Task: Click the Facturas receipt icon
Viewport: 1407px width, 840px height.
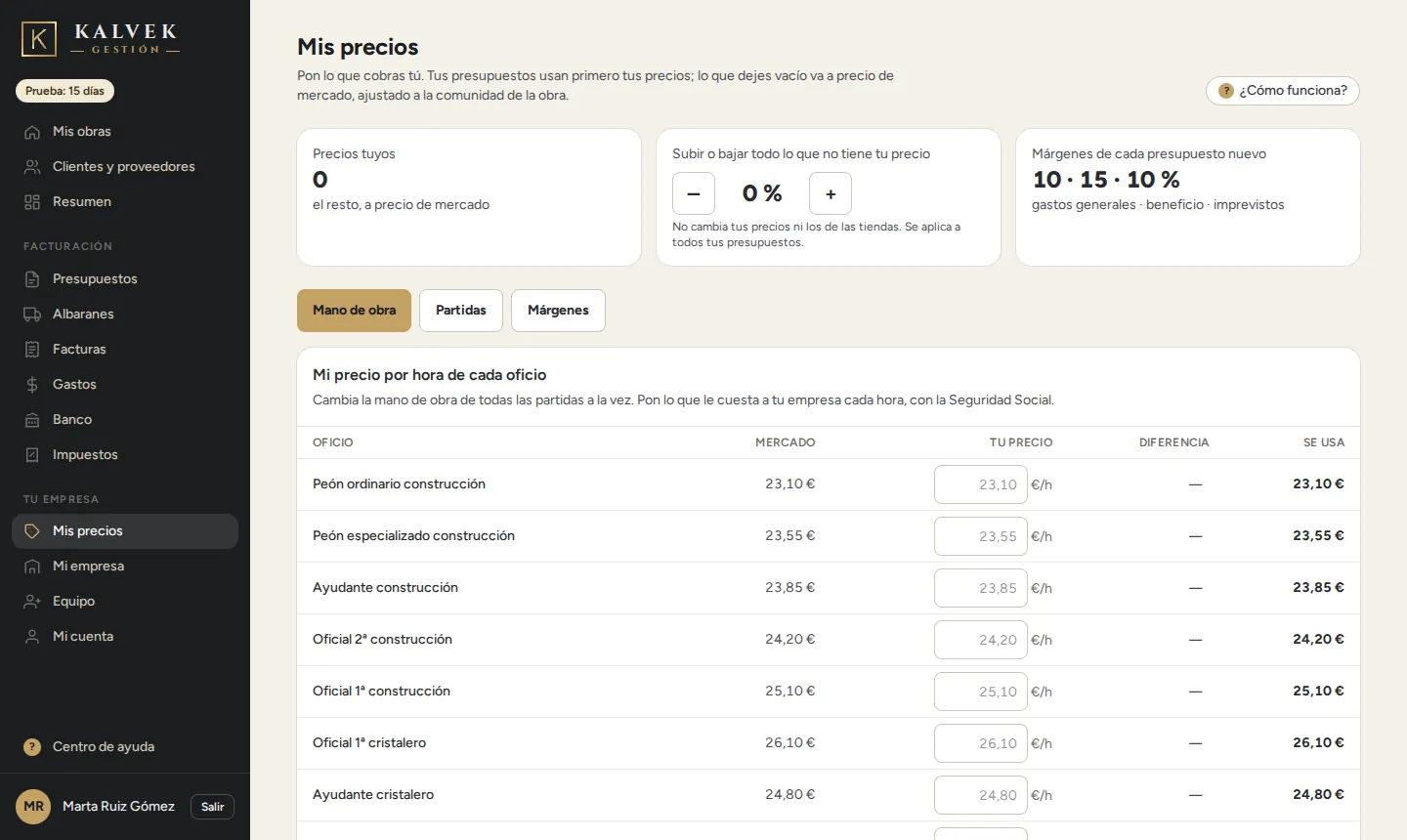Action: [x=32, y=350]
